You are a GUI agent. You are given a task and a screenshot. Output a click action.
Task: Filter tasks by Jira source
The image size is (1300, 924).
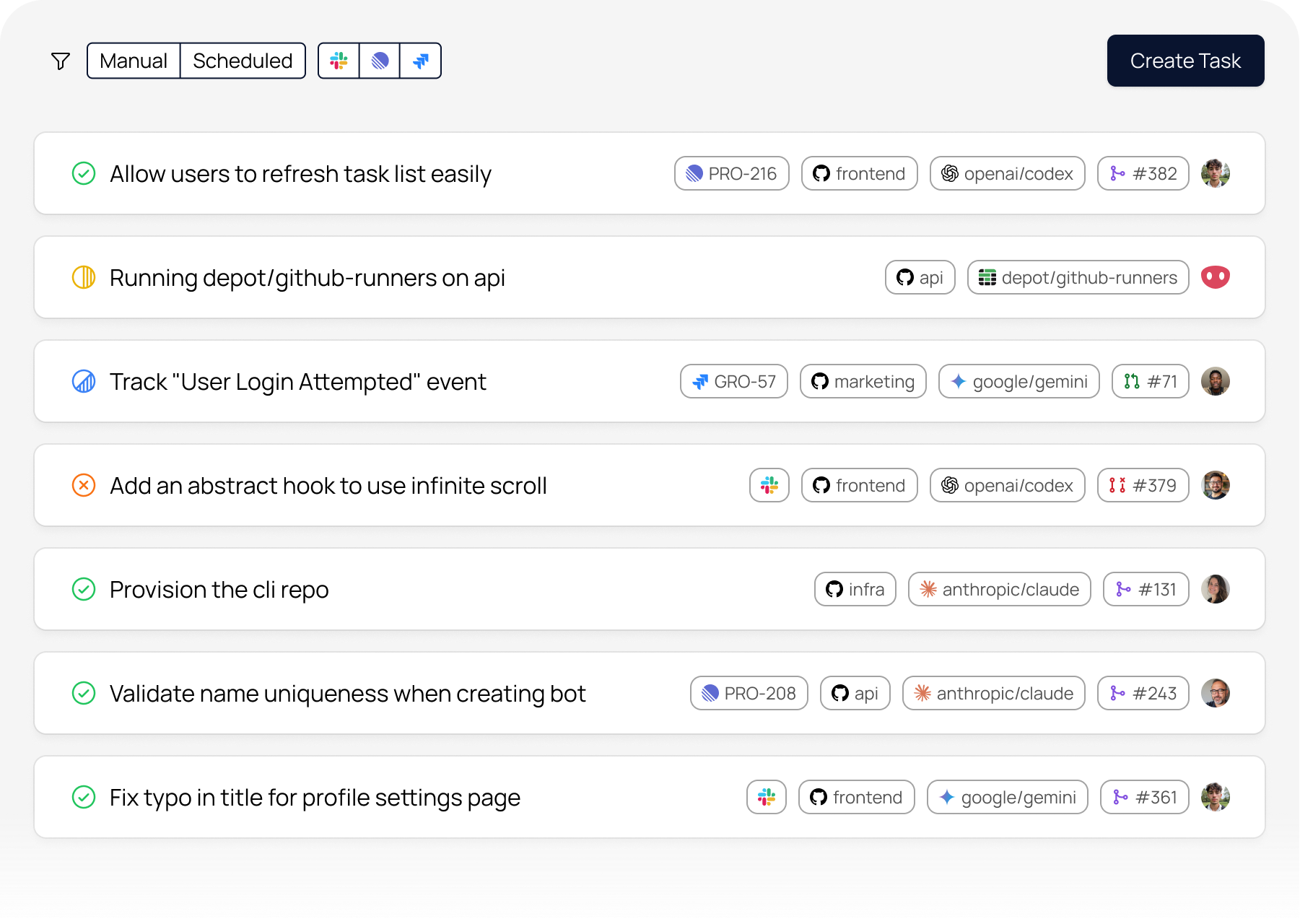[x=421, y=61]
